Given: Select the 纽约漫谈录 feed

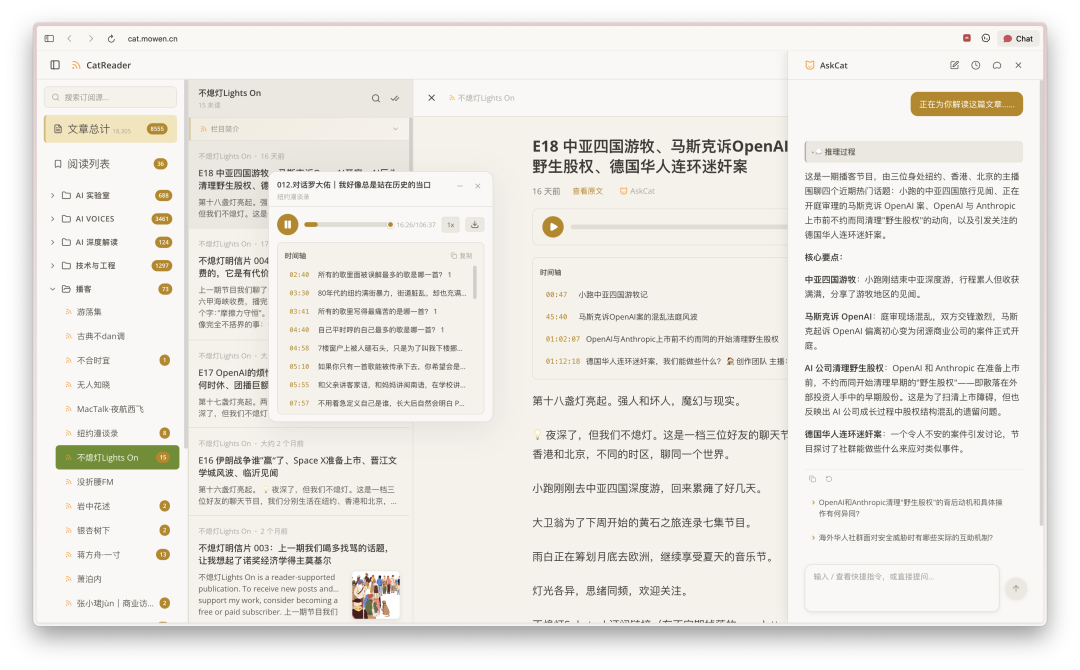Looking at the screenshot, I should click(x=116, y=433).
